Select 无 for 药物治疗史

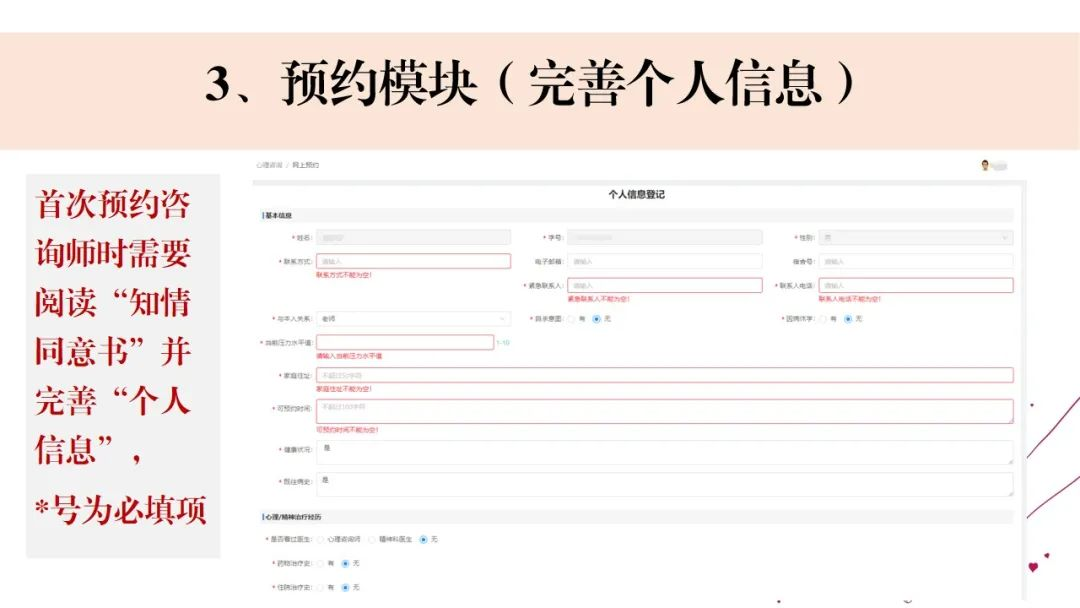(x=346, y=563)
